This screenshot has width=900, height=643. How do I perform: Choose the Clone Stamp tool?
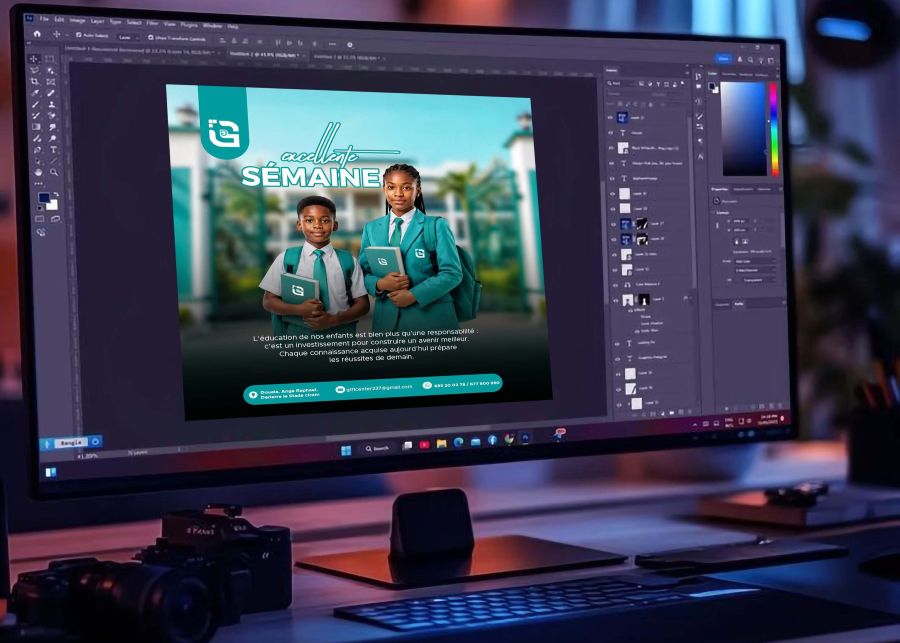pos(52,104)
